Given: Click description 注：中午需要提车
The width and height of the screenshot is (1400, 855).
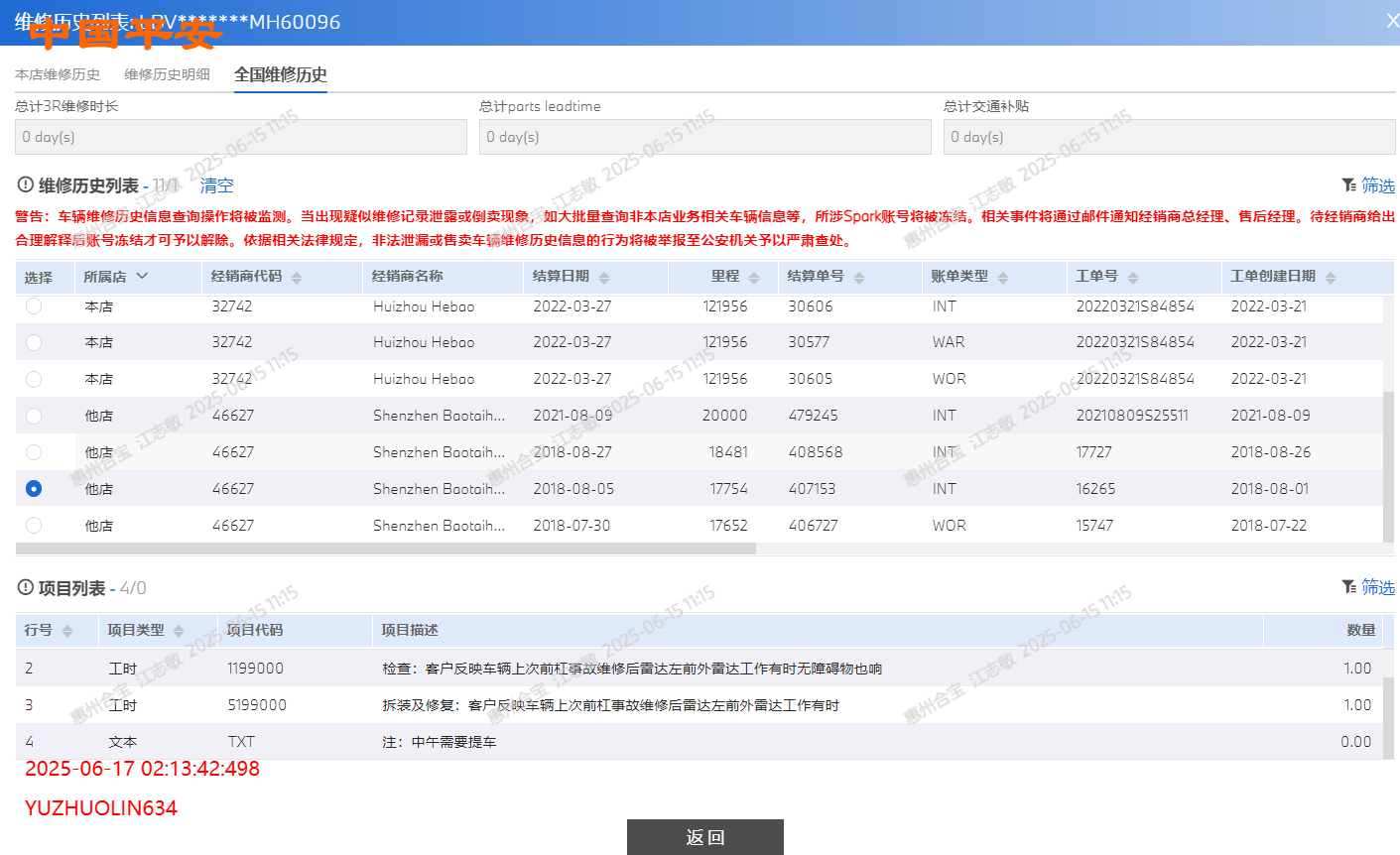Looking at the screenshot, I should point(440,742).
